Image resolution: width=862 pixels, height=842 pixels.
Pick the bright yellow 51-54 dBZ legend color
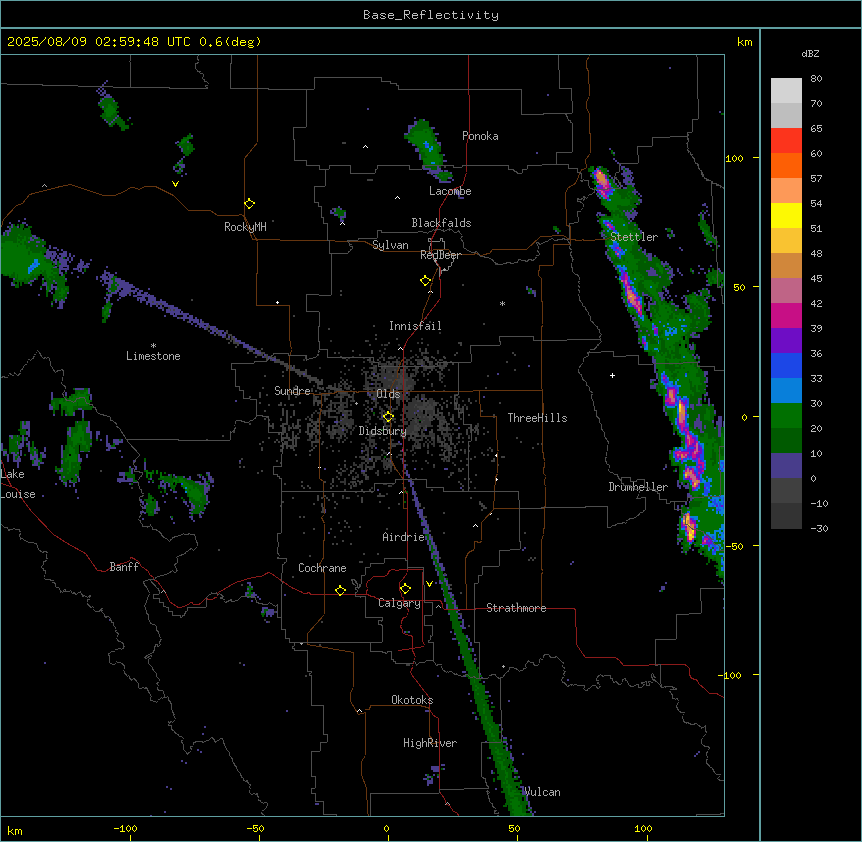(786, 216)
